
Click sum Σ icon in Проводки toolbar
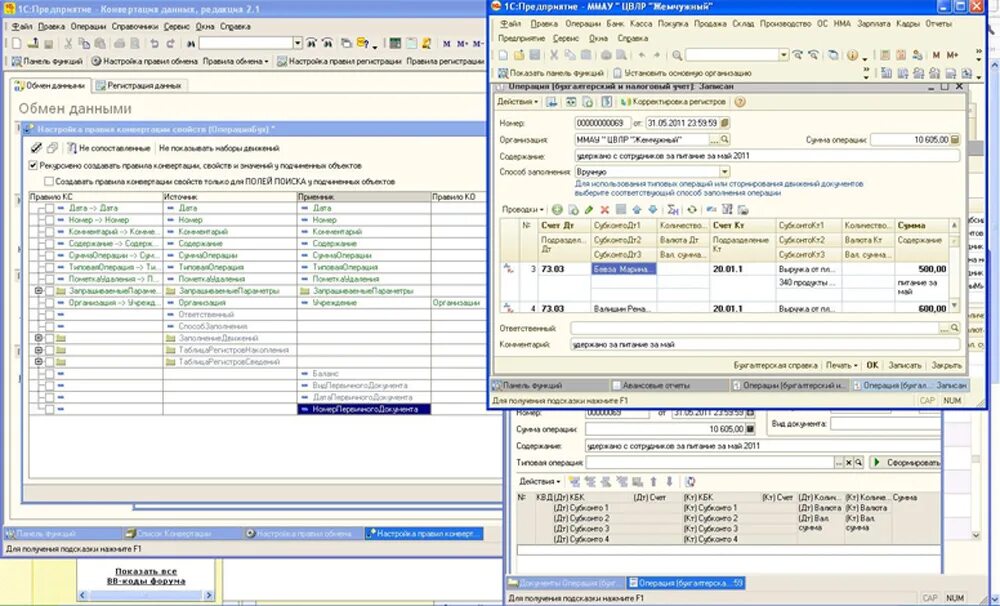pos(673,209)
